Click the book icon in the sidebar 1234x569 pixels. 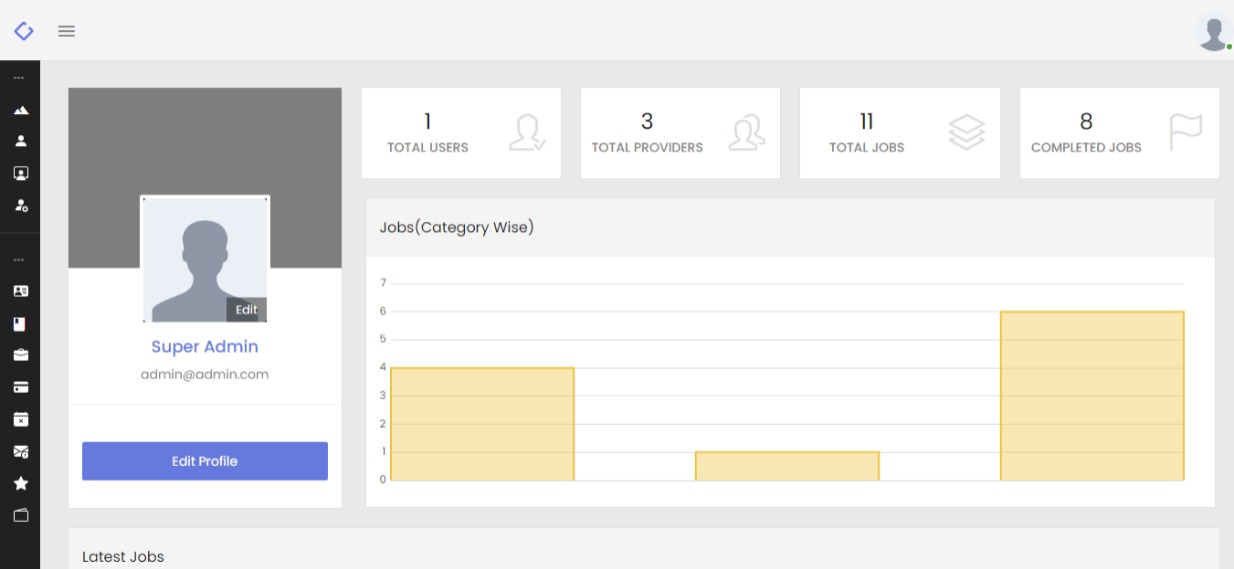pyautogui.click(x=20, y=323)
